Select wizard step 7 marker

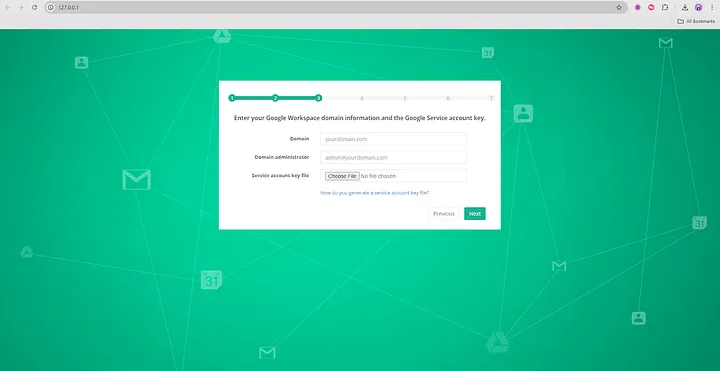pos(491,98)
